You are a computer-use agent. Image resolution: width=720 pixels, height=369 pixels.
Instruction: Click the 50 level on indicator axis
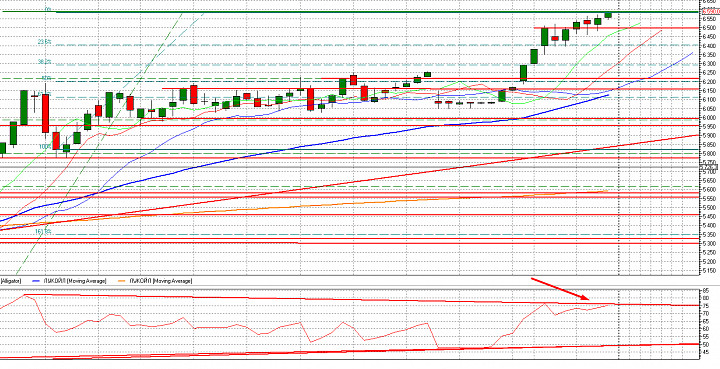[707, 345]
